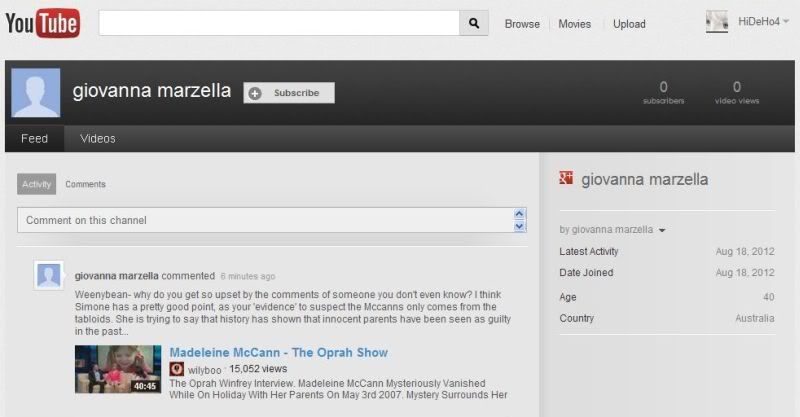Open the HiDeHo4 username
Viewport: 800px width, 417px height.
tap(759, 21)
